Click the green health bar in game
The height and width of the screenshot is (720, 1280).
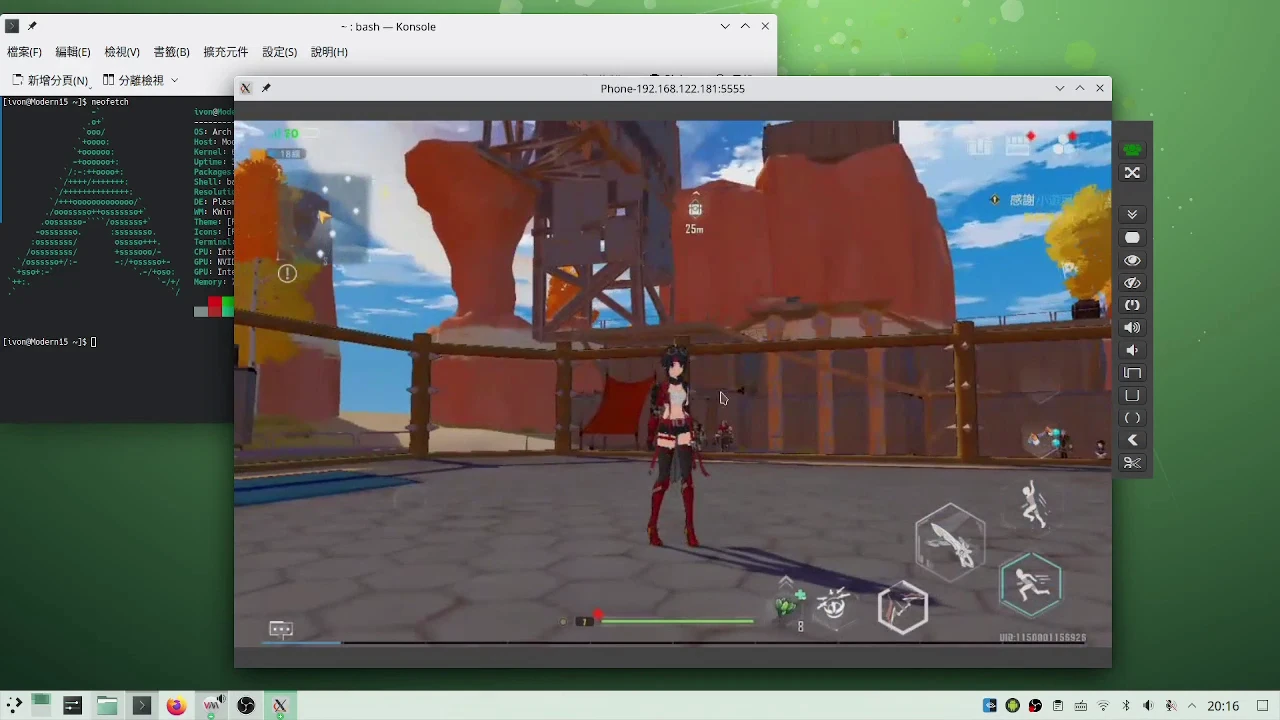(677, 622)
